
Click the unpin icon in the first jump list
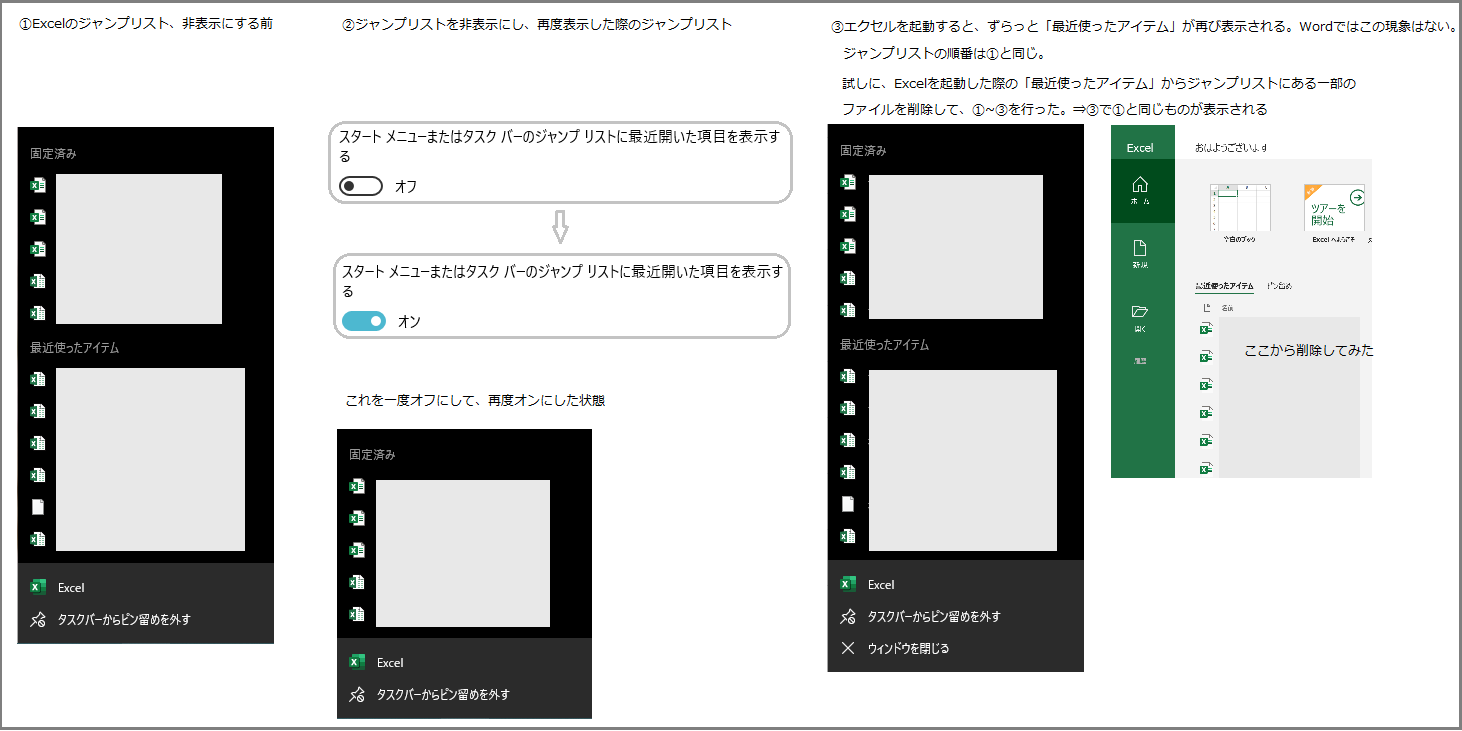38,619
